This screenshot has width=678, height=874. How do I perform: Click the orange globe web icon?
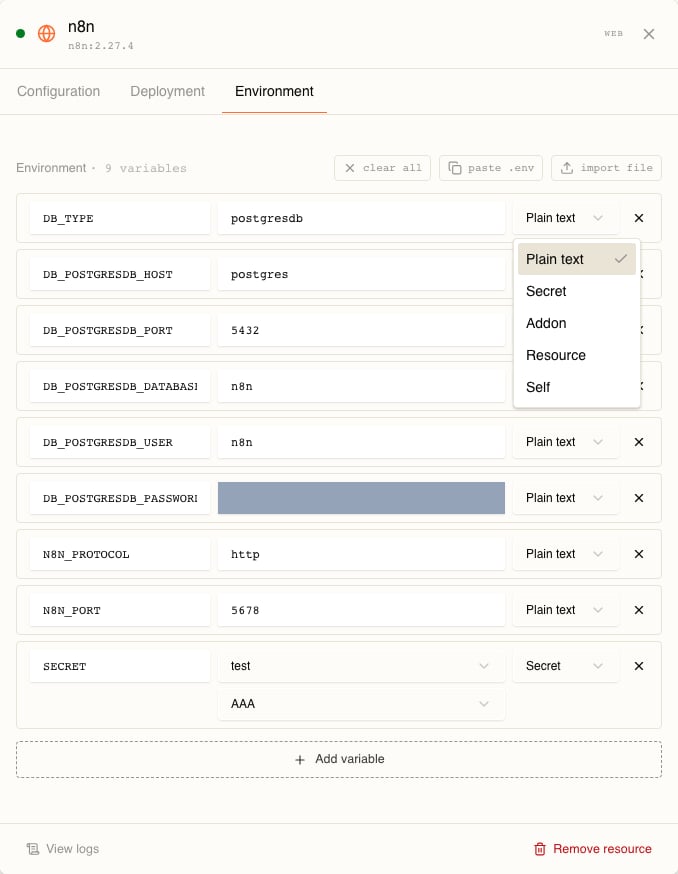coord(46,33)
